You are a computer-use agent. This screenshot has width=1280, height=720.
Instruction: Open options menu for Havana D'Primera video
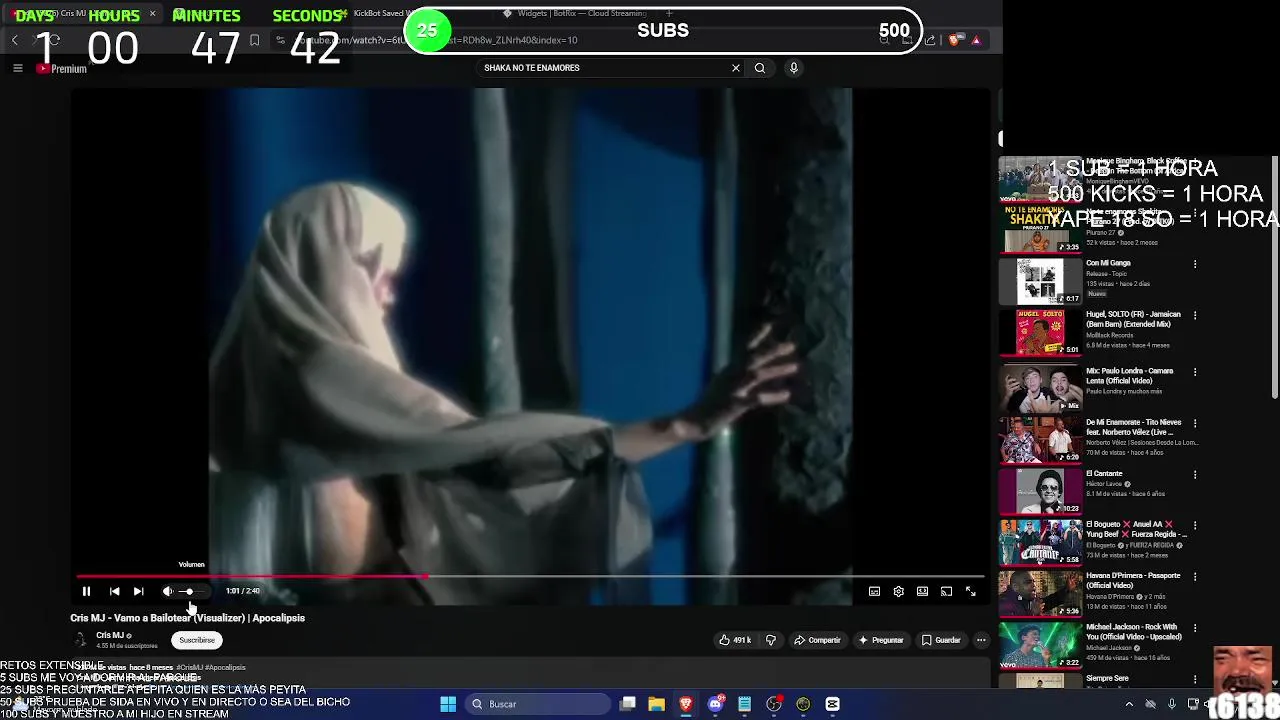(1195, 577)
